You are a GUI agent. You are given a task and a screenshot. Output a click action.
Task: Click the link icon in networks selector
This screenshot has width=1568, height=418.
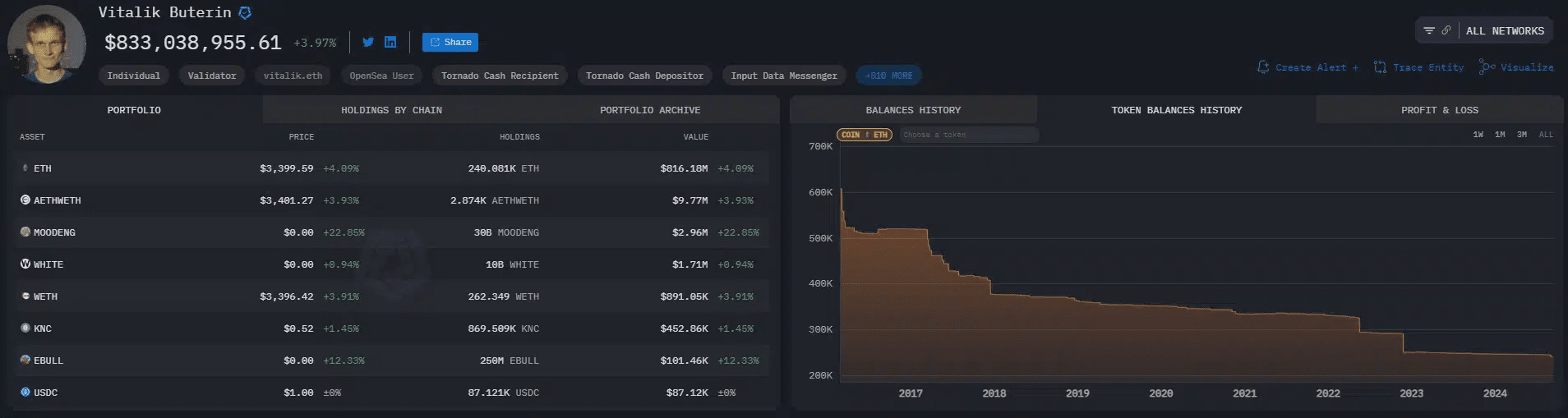[x=1446, y=30]
